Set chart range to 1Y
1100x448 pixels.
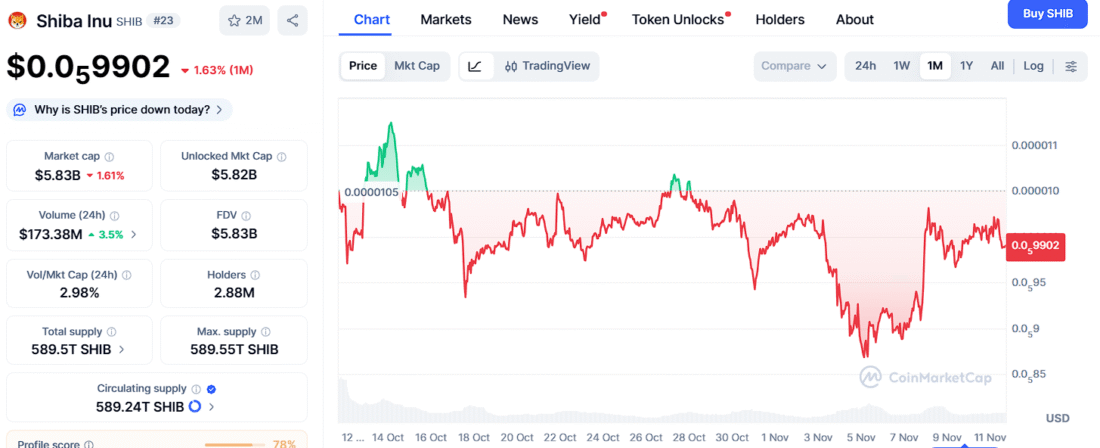(966, 66)
